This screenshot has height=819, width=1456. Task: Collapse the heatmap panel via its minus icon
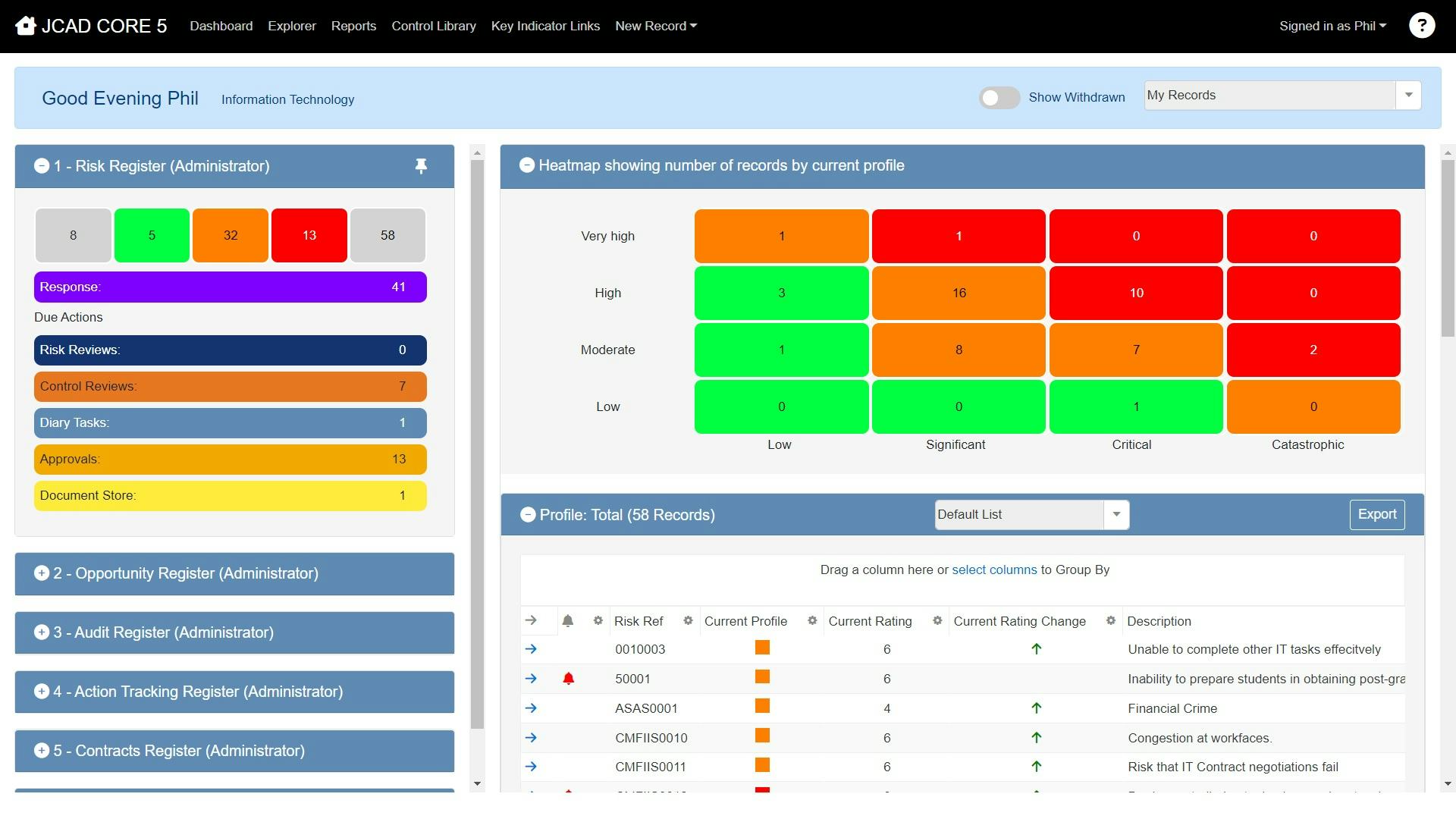527,165
